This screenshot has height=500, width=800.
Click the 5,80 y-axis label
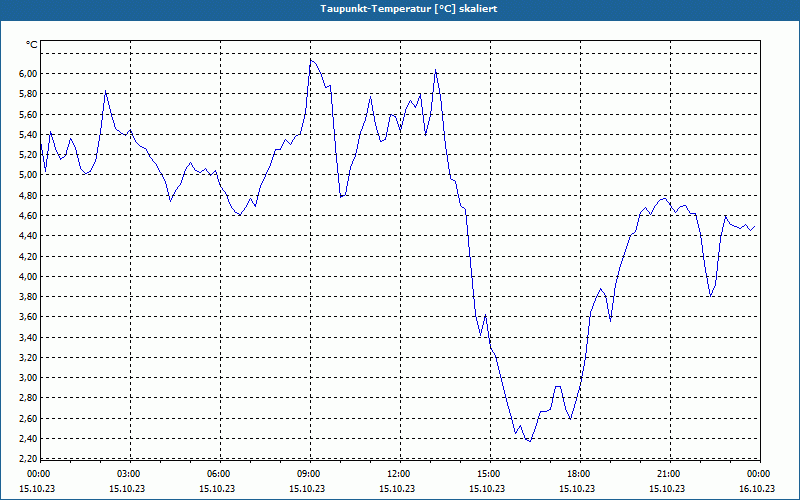point(29,94)
